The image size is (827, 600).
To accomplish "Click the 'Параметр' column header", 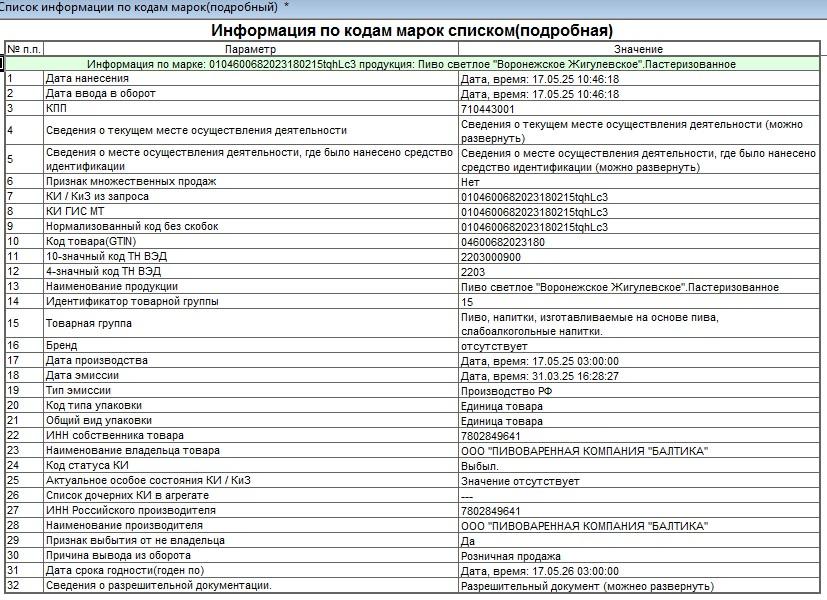I will (x=251, y=49).
